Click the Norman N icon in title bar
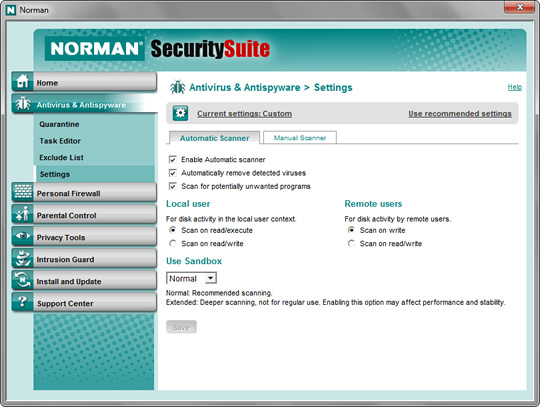The width and height of the screenshot is (540, 407). click(11, 10)
